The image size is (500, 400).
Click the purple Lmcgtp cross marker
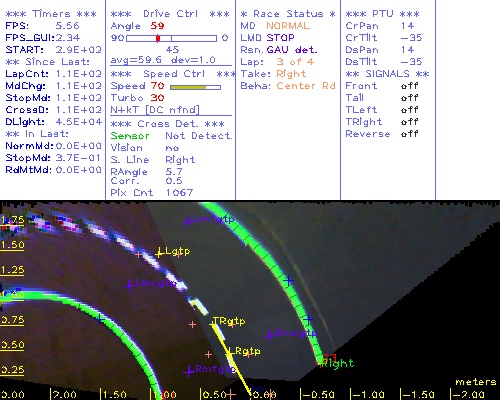click(129, 285)
